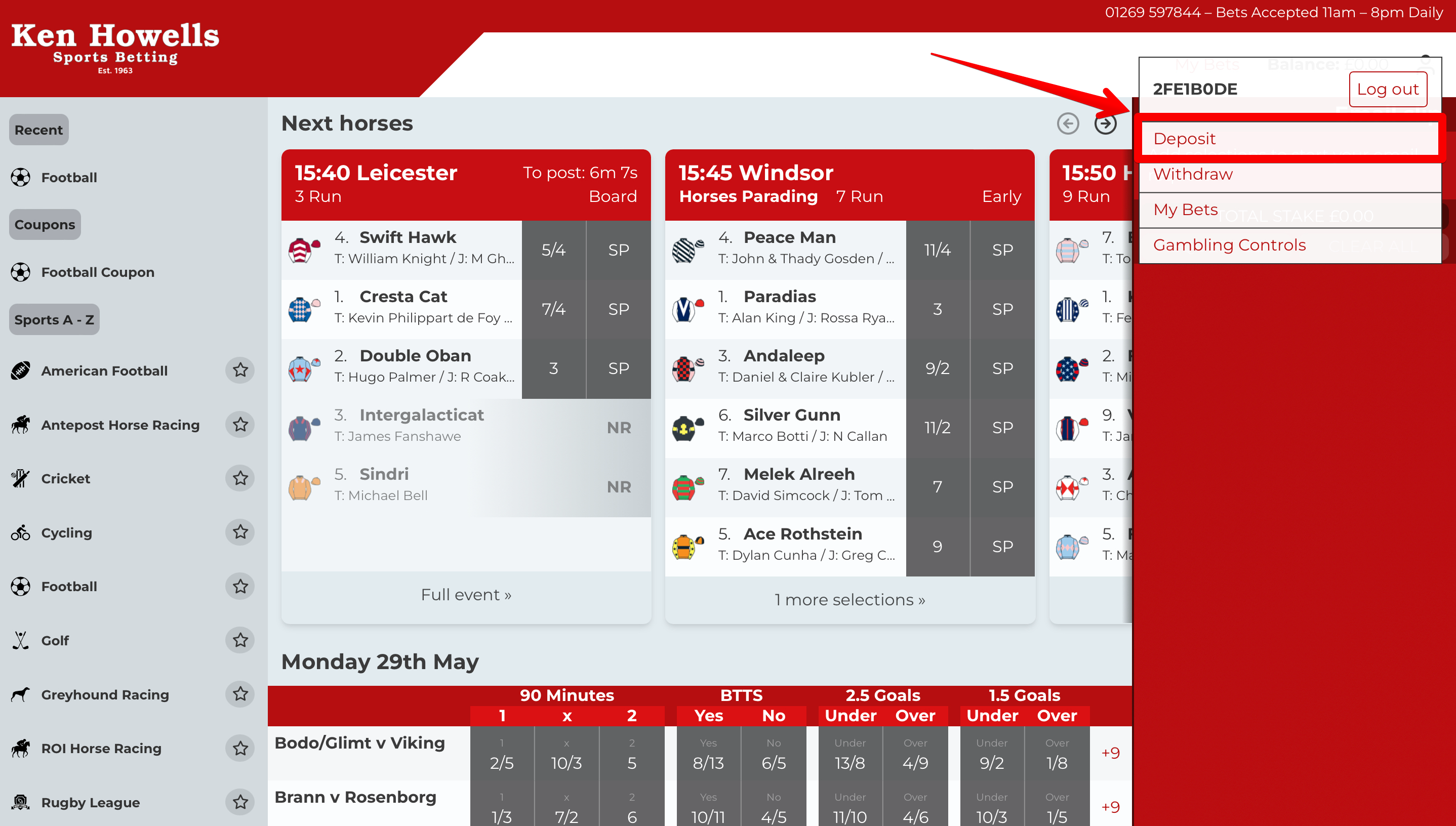Click the previous race carousel arrow
This screenshot has width=1456, height=826.
(x=1068, y=123)
